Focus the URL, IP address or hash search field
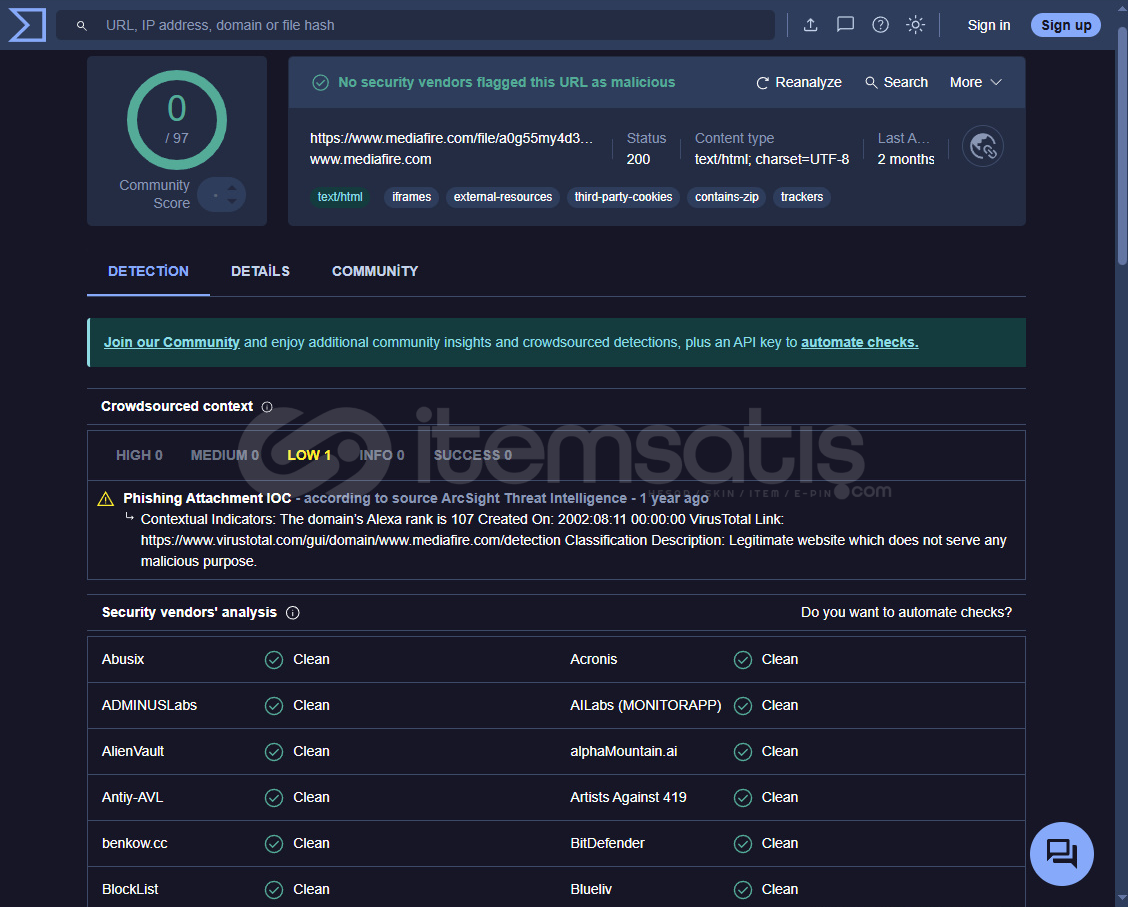The width and height of the screenshot is (1128, 907). point(415,25)
